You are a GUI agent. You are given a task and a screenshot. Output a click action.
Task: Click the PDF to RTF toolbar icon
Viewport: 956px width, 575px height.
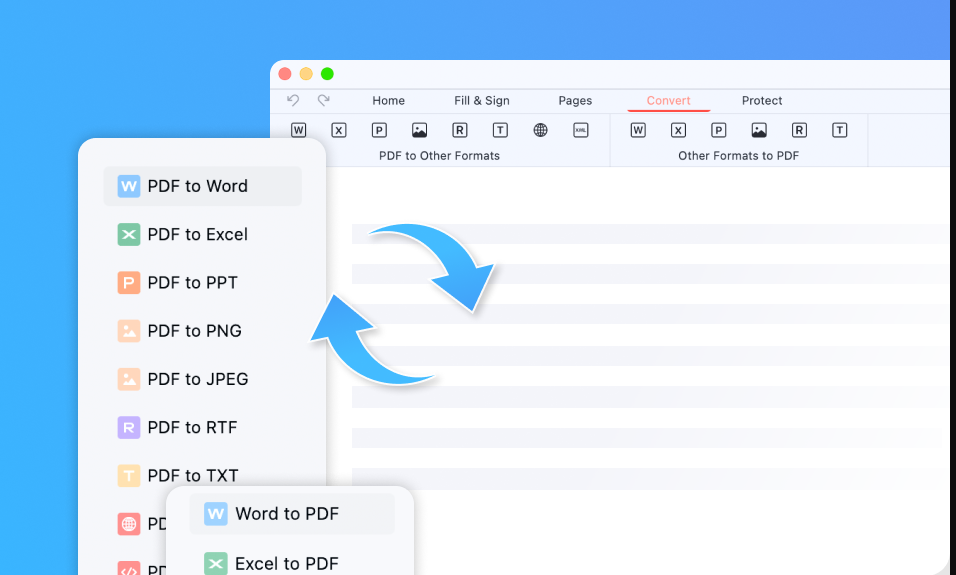(460, 130)
